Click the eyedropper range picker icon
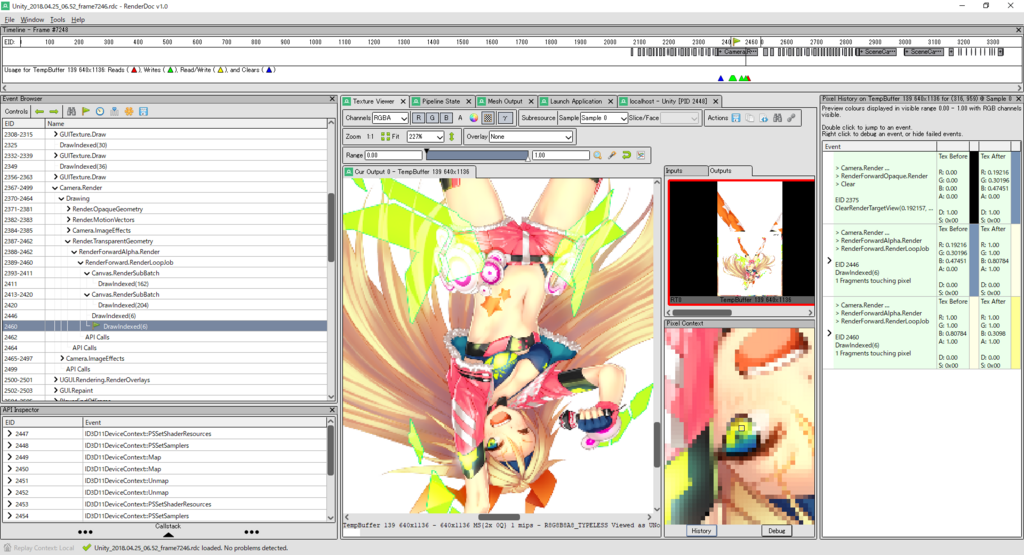1024x555 pixels. coord(612,155)
